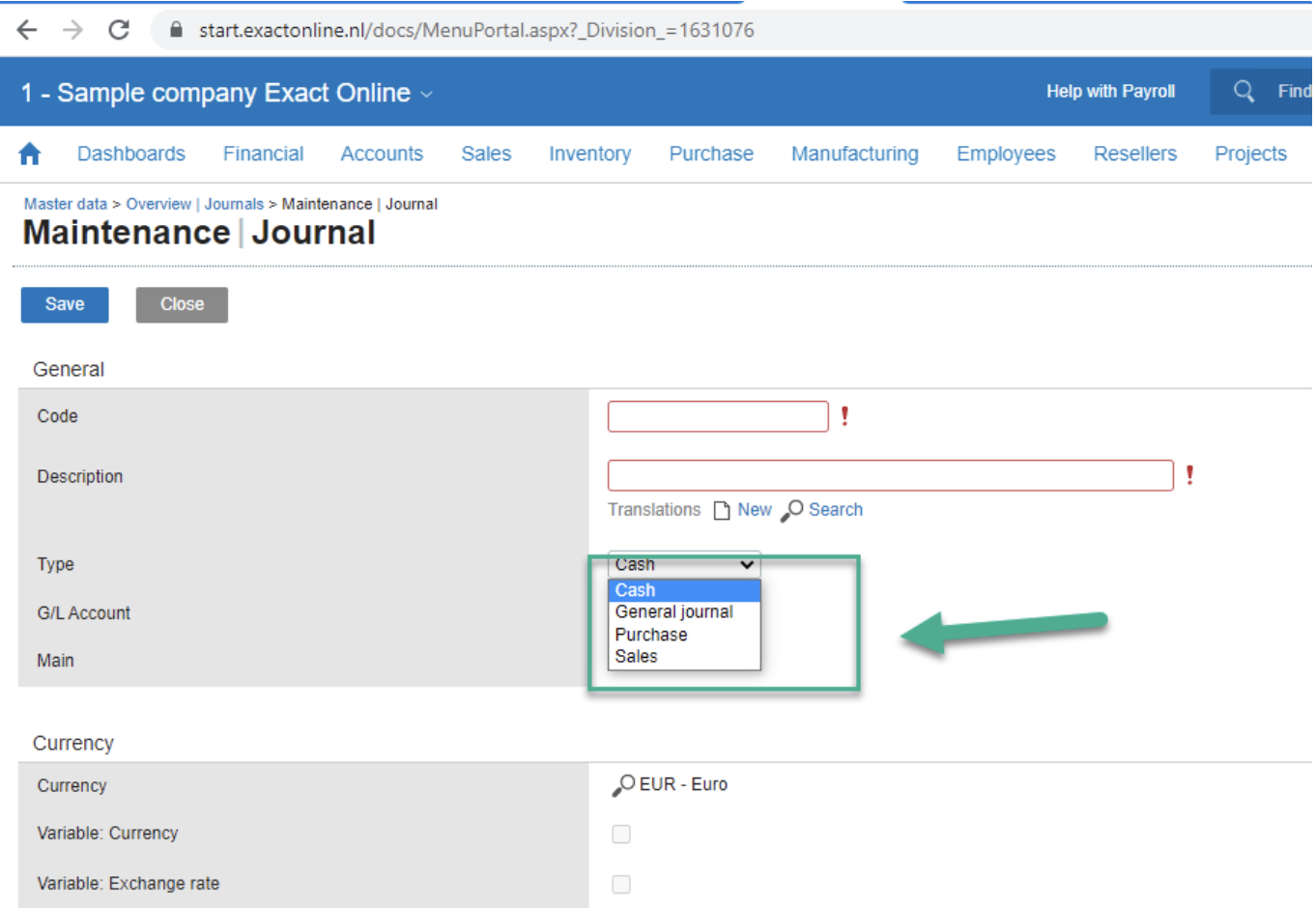The height and width of the screenshot is (908, 1316).
Task: Open the Financial menu
Action: click(263, 154)
